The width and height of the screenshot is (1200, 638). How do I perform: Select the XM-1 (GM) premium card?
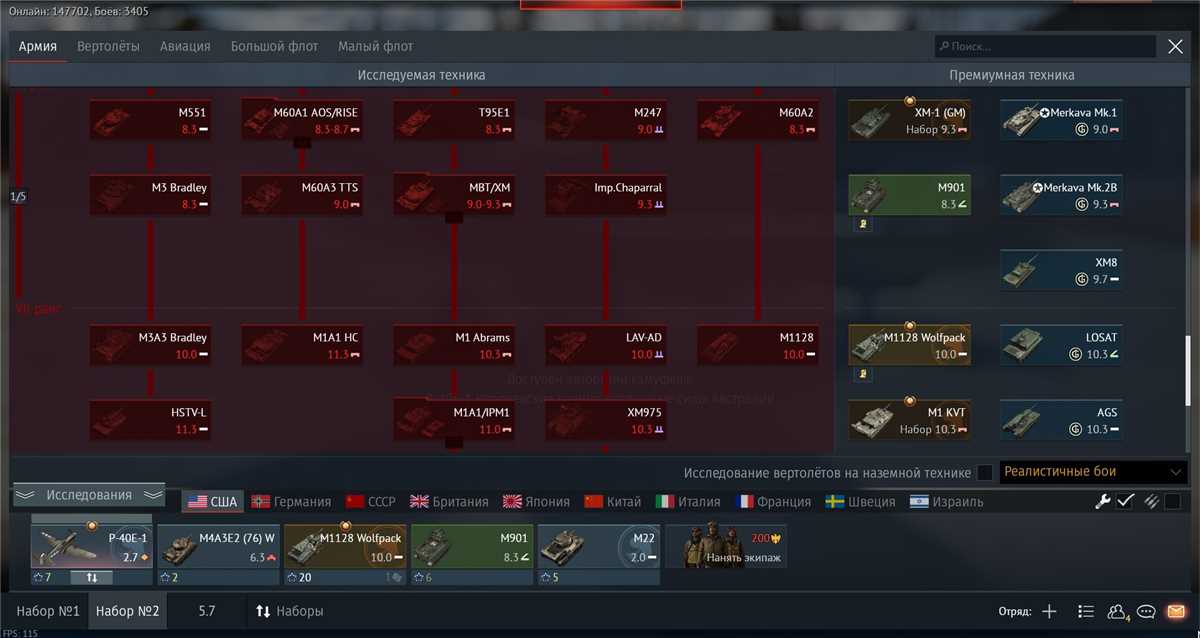coord(909,120)
